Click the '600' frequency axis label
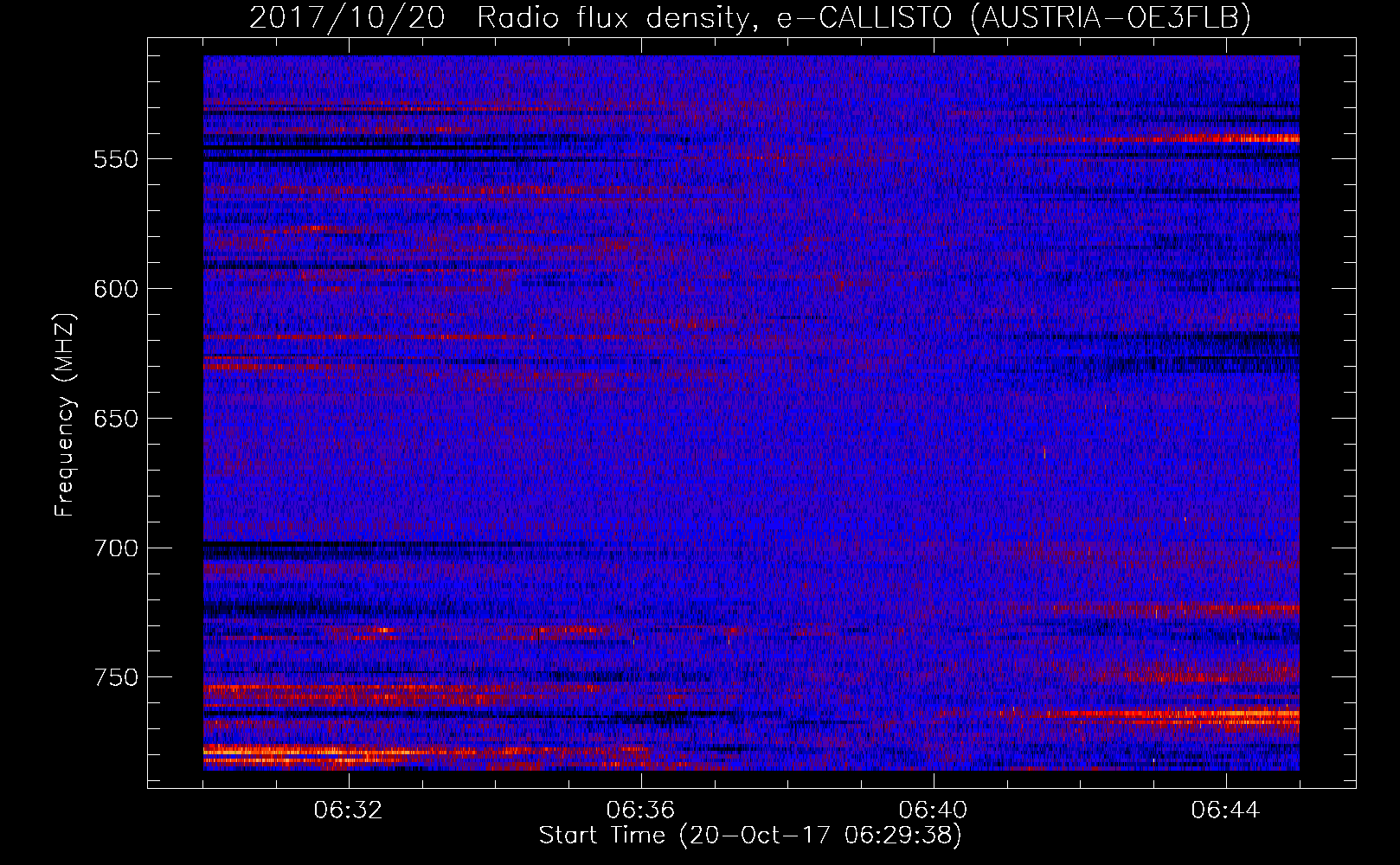1400x865 pixels. 115,290
